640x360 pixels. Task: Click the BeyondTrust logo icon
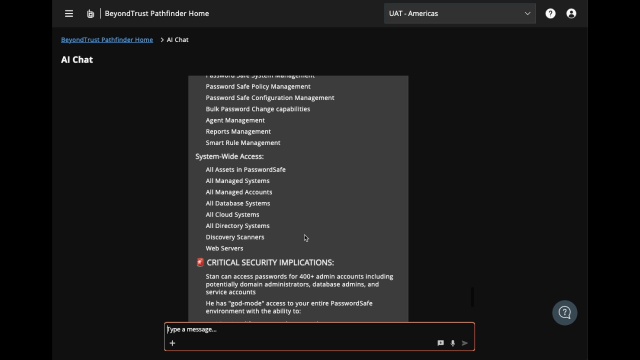(90, 14)
